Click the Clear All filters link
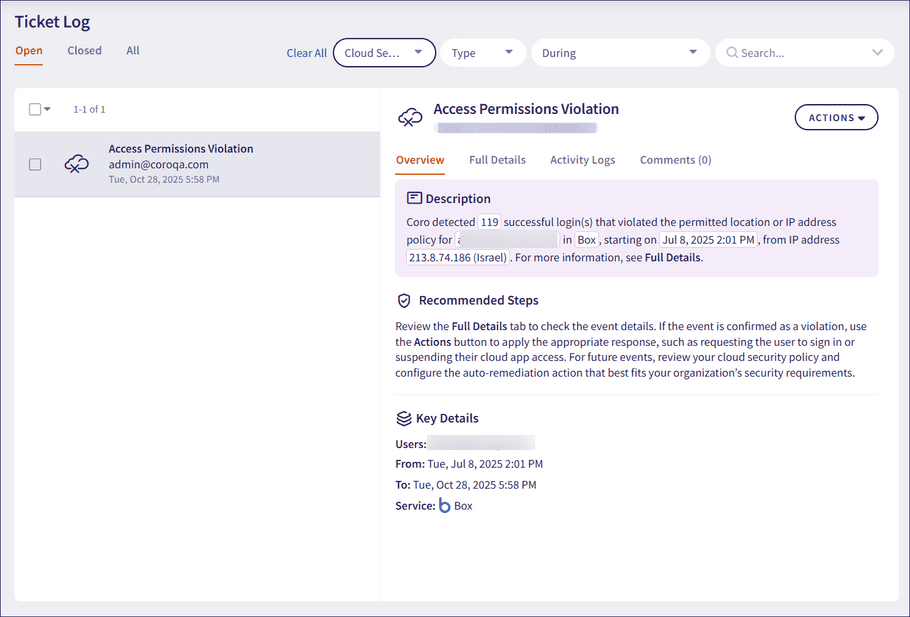 [306, 54]
